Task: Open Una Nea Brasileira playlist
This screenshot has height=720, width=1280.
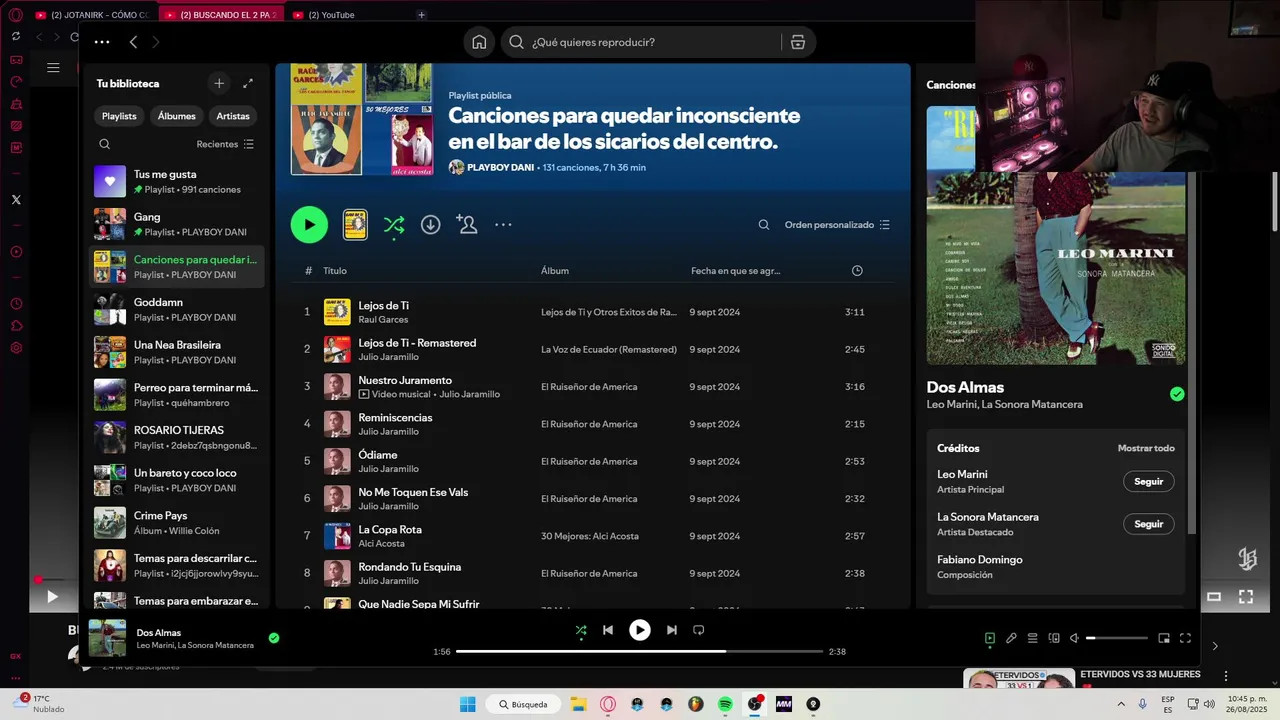Action: [177, 352]
